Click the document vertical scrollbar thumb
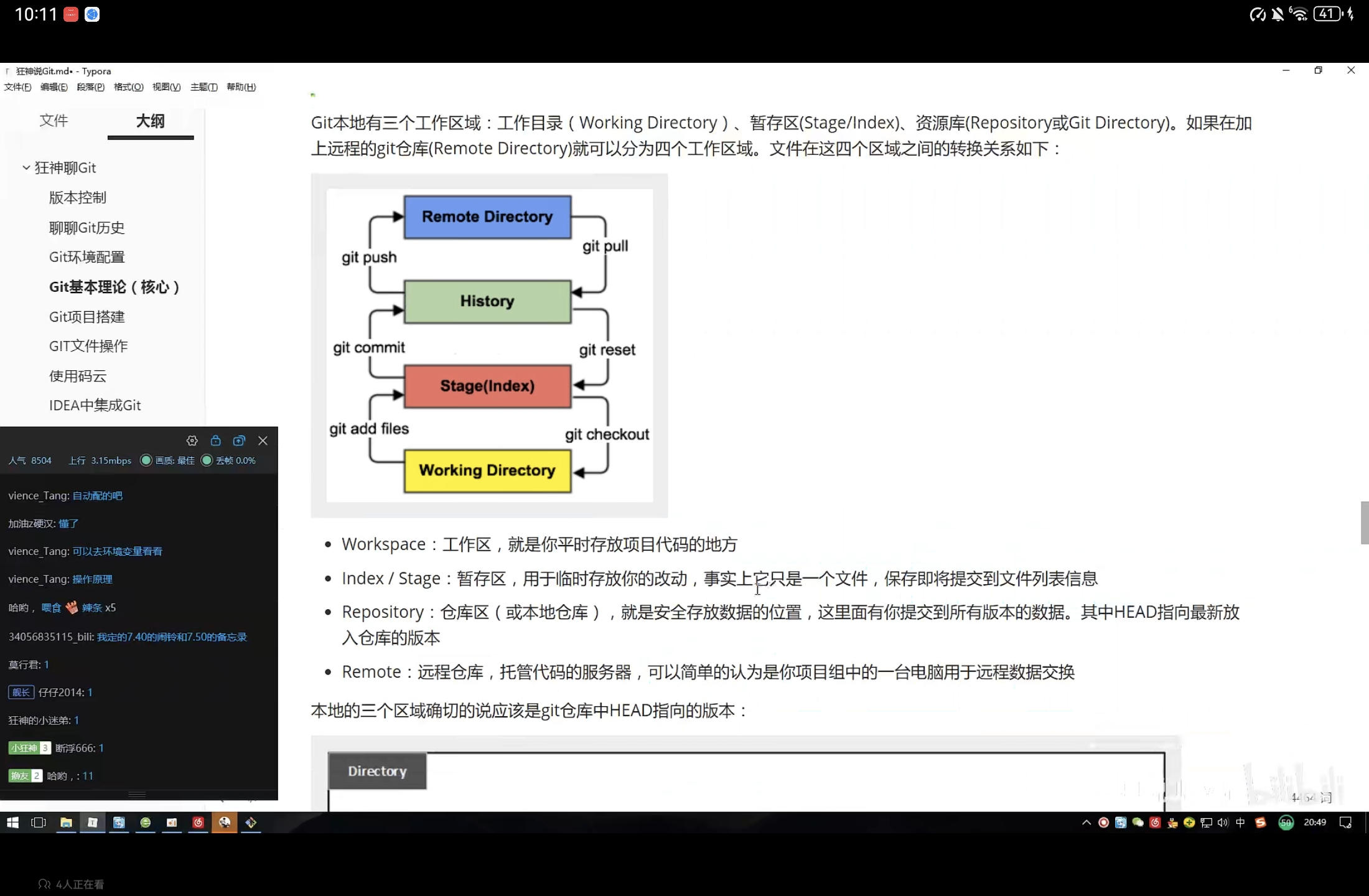 (1364, 522)
